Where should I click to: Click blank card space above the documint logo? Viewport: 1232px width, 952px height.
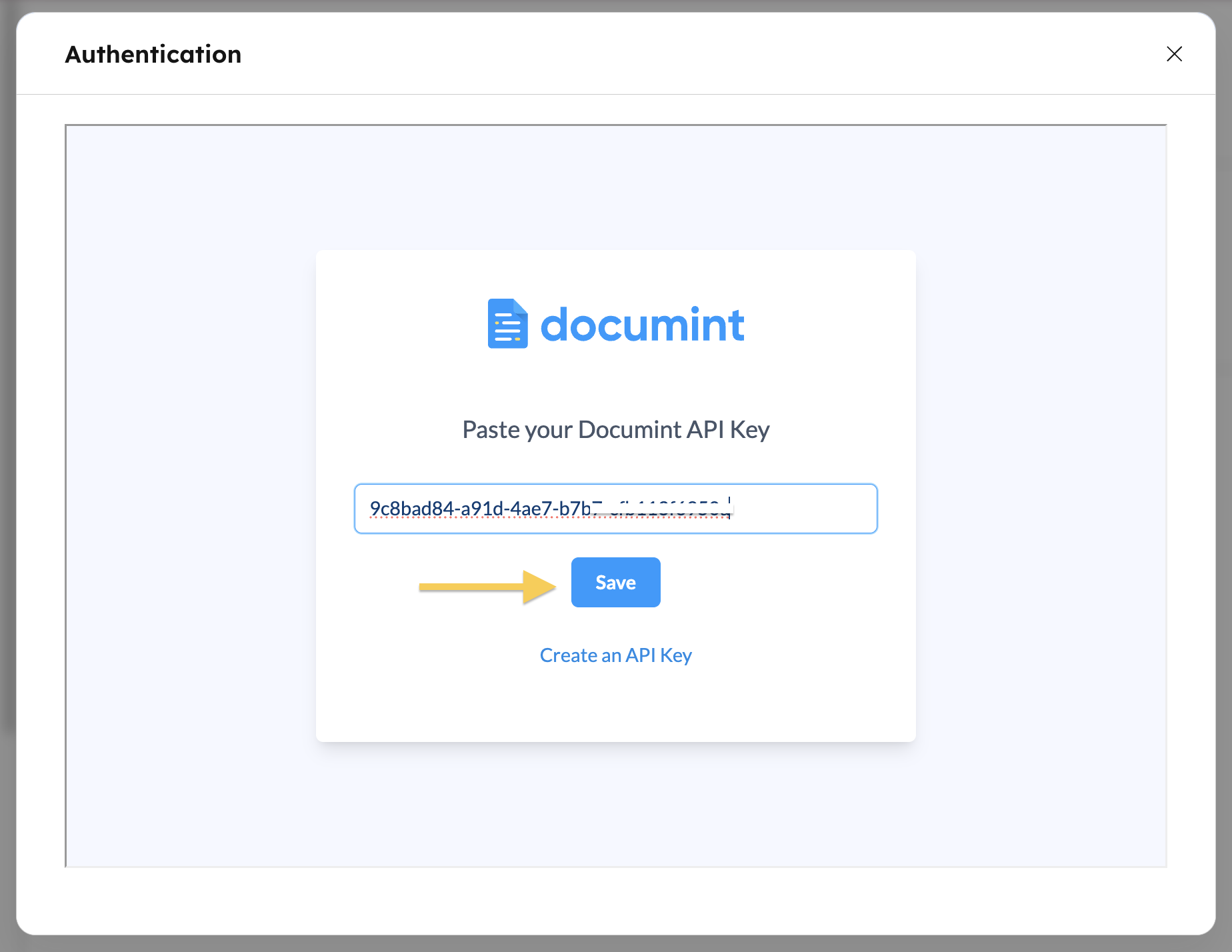coord(615,273)
